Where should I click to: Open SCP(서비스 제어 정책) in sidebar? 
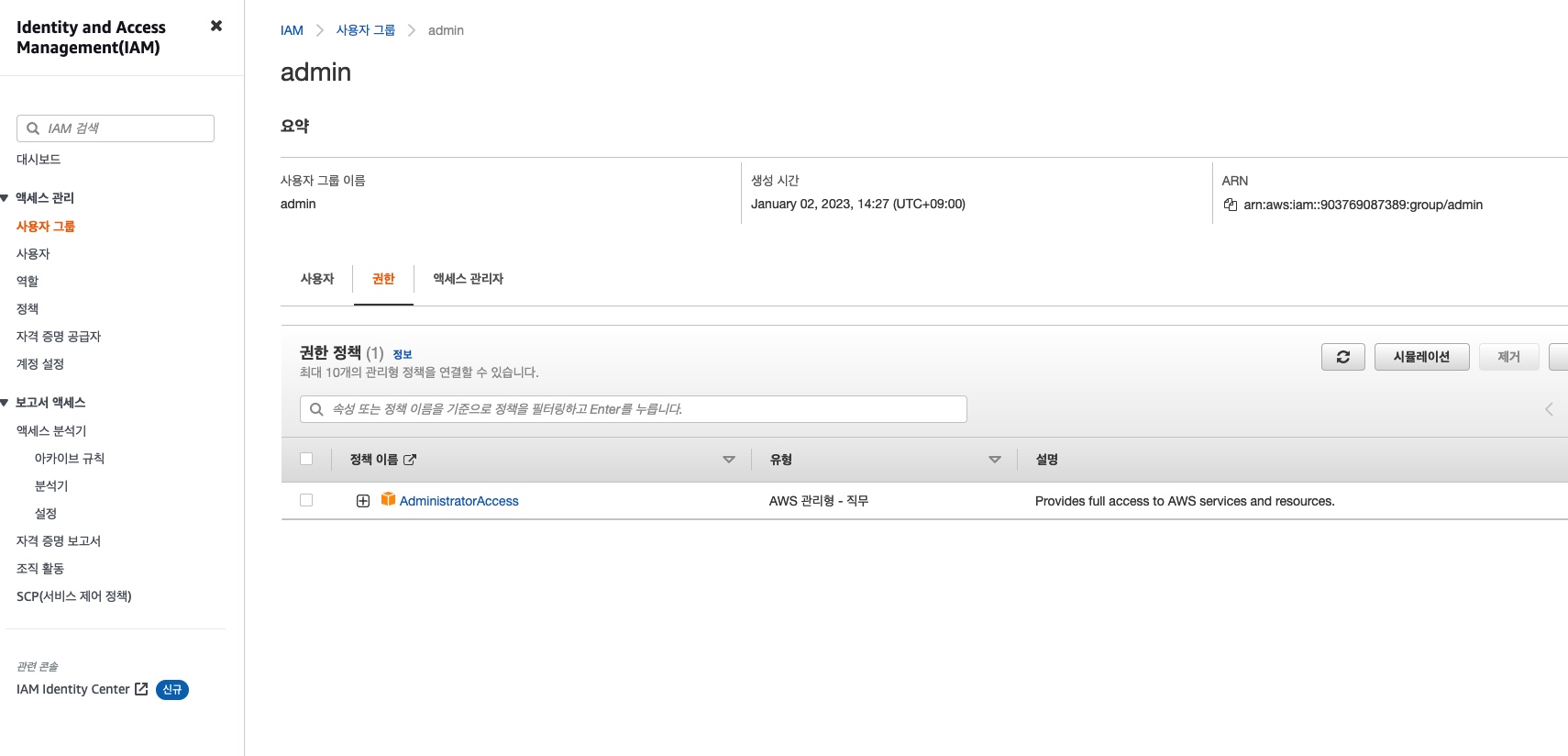(74, 596)
